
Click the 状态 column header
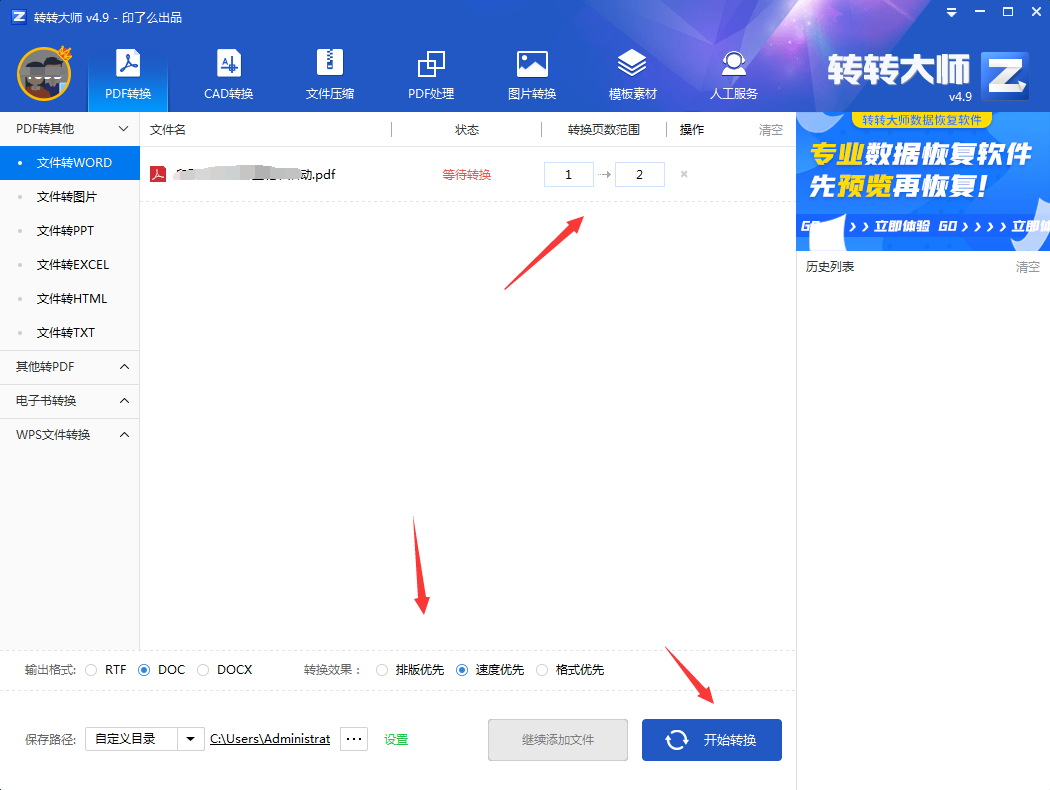pos(467,130)
